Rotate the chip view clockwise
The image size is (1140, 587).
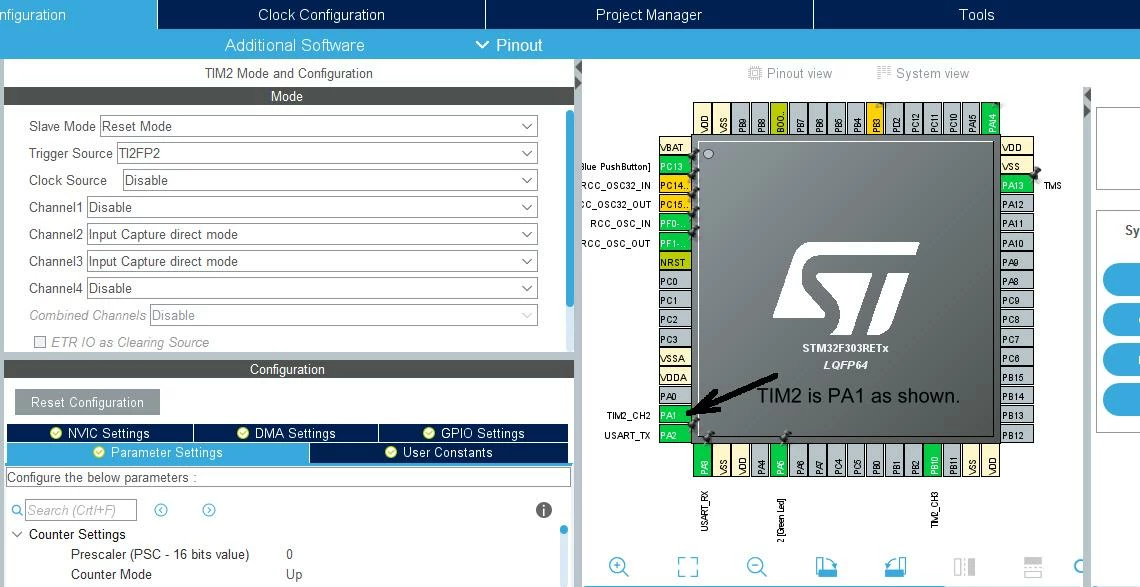[x=826, y=567]
